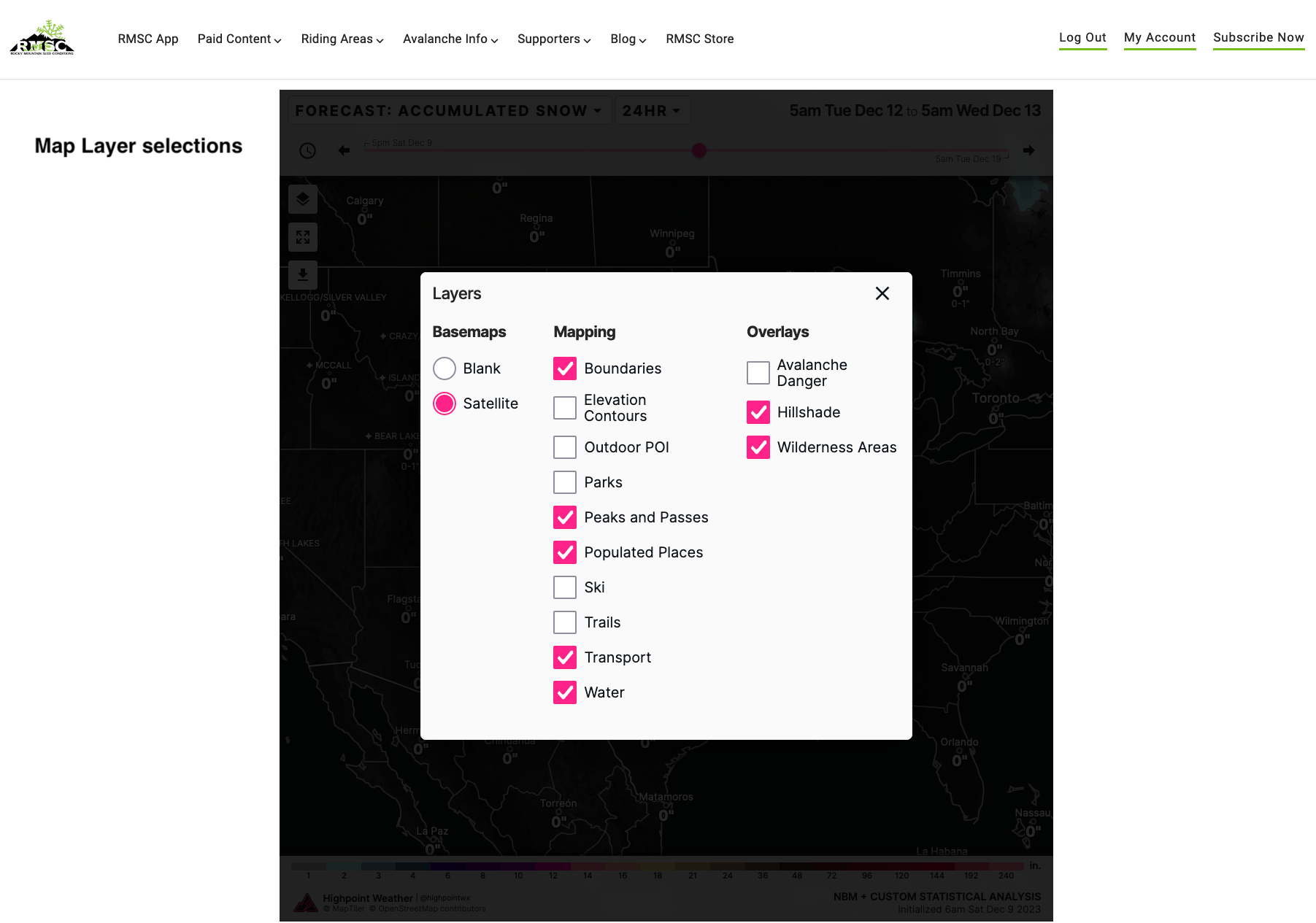Open the RMSC App menu item

coord(148,39)
